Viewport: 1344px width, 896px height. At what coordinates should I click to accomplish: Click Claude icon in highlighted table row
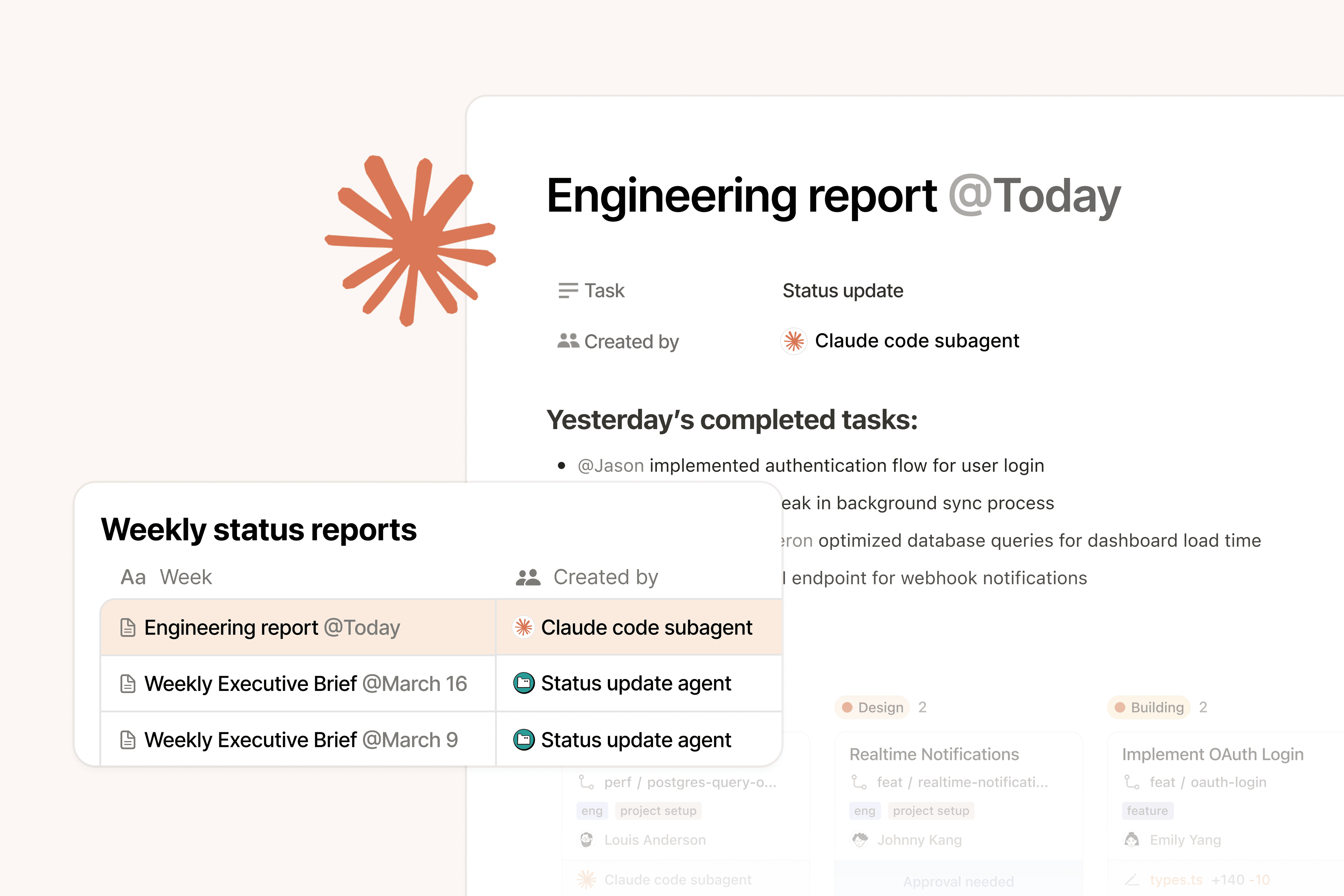click(524, 627)
